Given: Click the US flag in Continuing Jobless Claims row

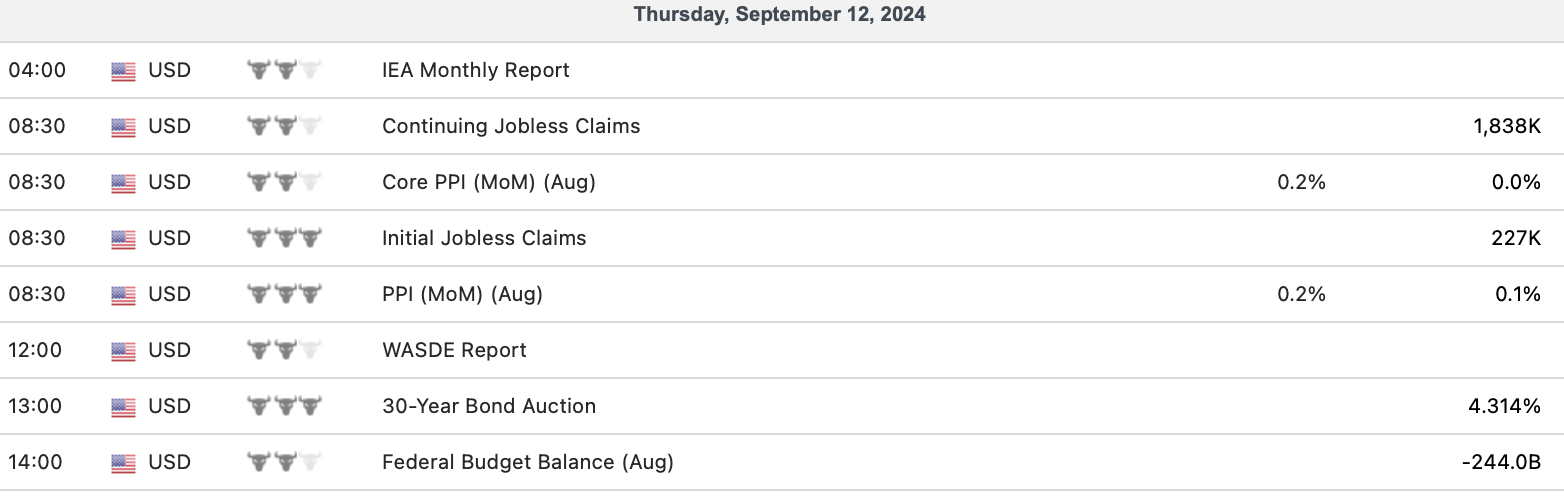Looking at the screenshot, I should pyautogui.click(x=123, y=127).
